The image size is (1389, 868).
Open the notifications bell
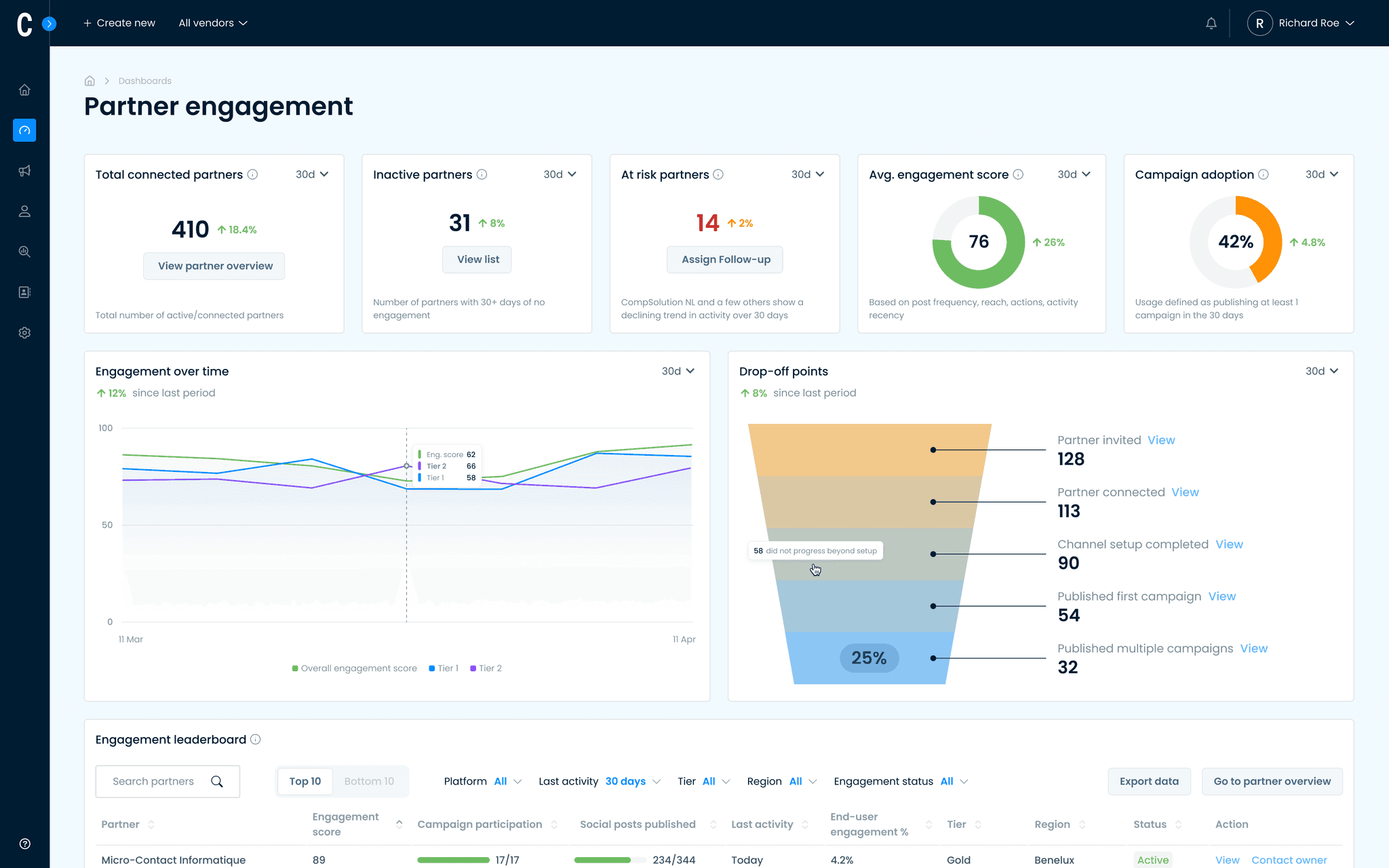[x=1211, y=23]
